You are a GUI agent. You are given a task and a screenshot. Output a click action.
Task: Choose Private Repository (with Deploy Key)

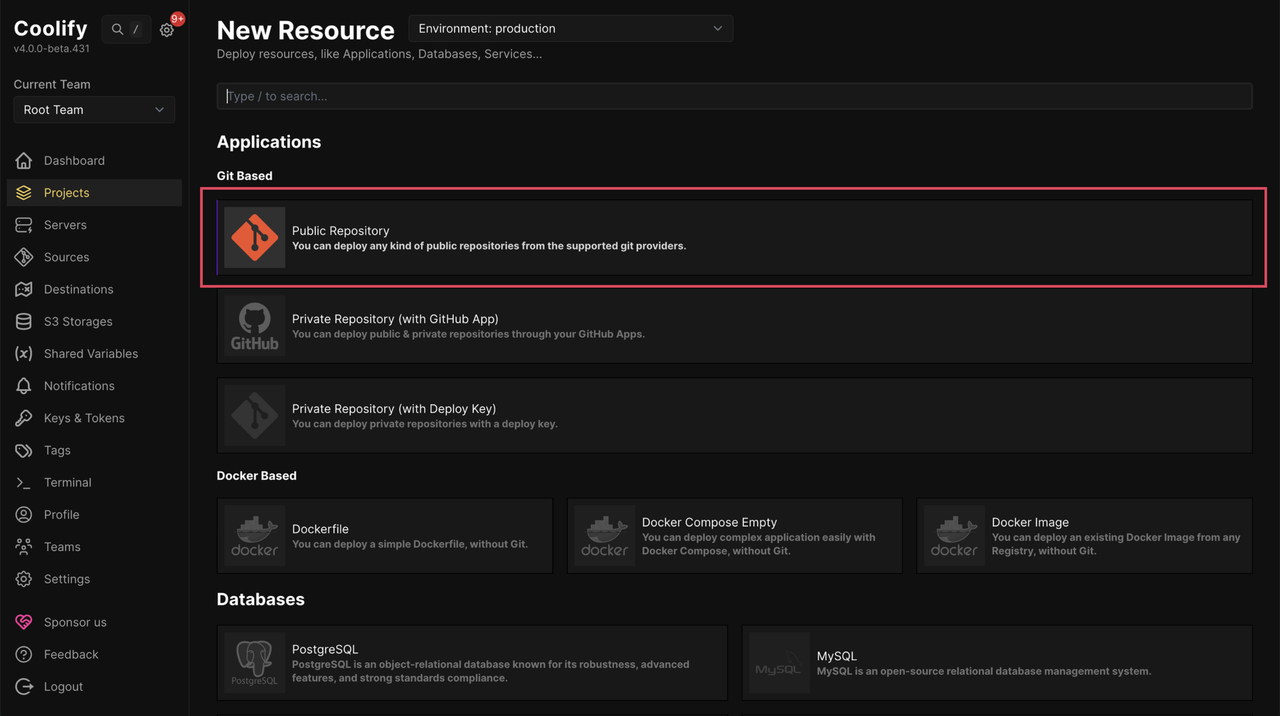point(394,408)
